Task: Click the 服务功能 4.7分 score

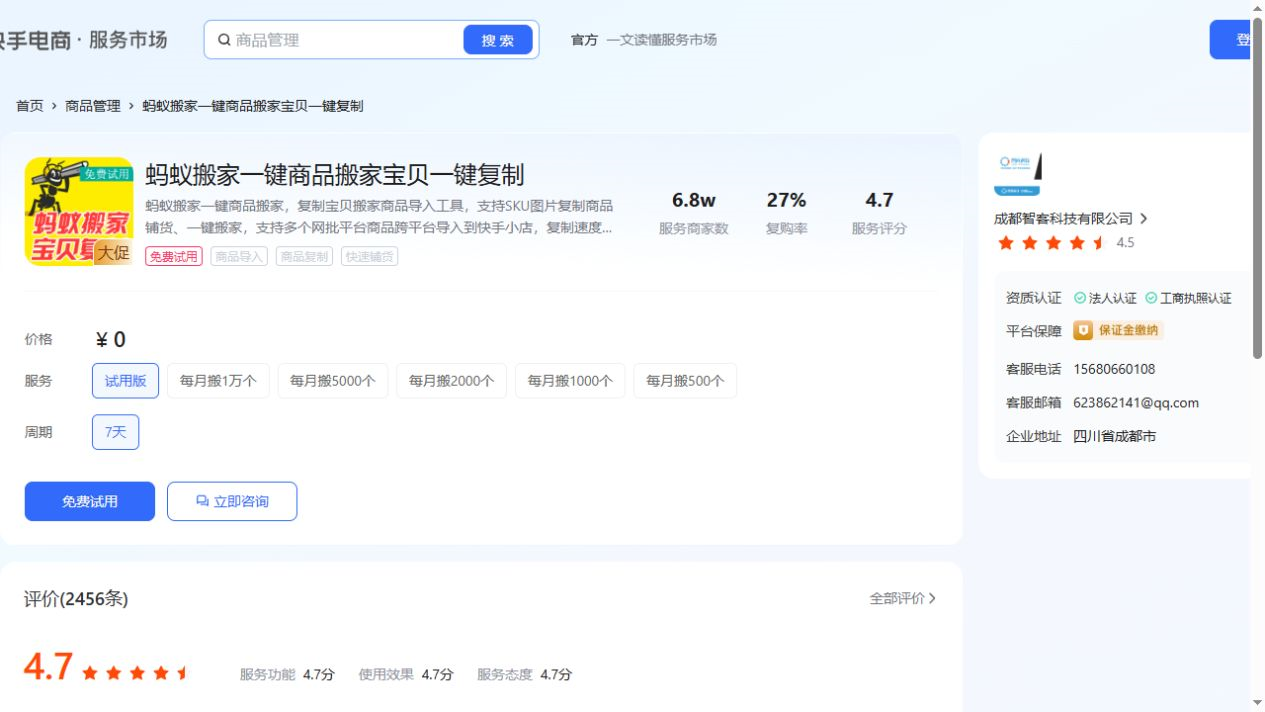Action: point(287,675)
